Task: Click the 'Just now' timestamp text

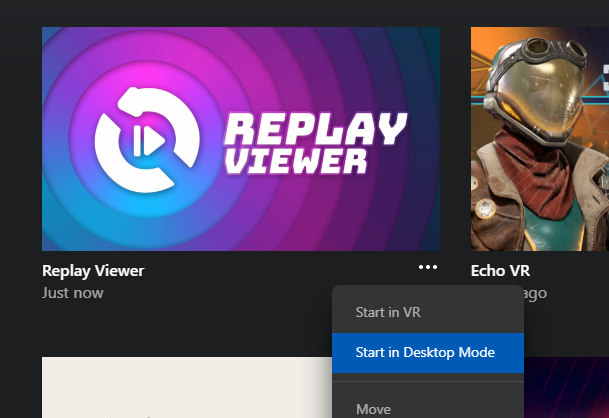Action: (73, 293)
